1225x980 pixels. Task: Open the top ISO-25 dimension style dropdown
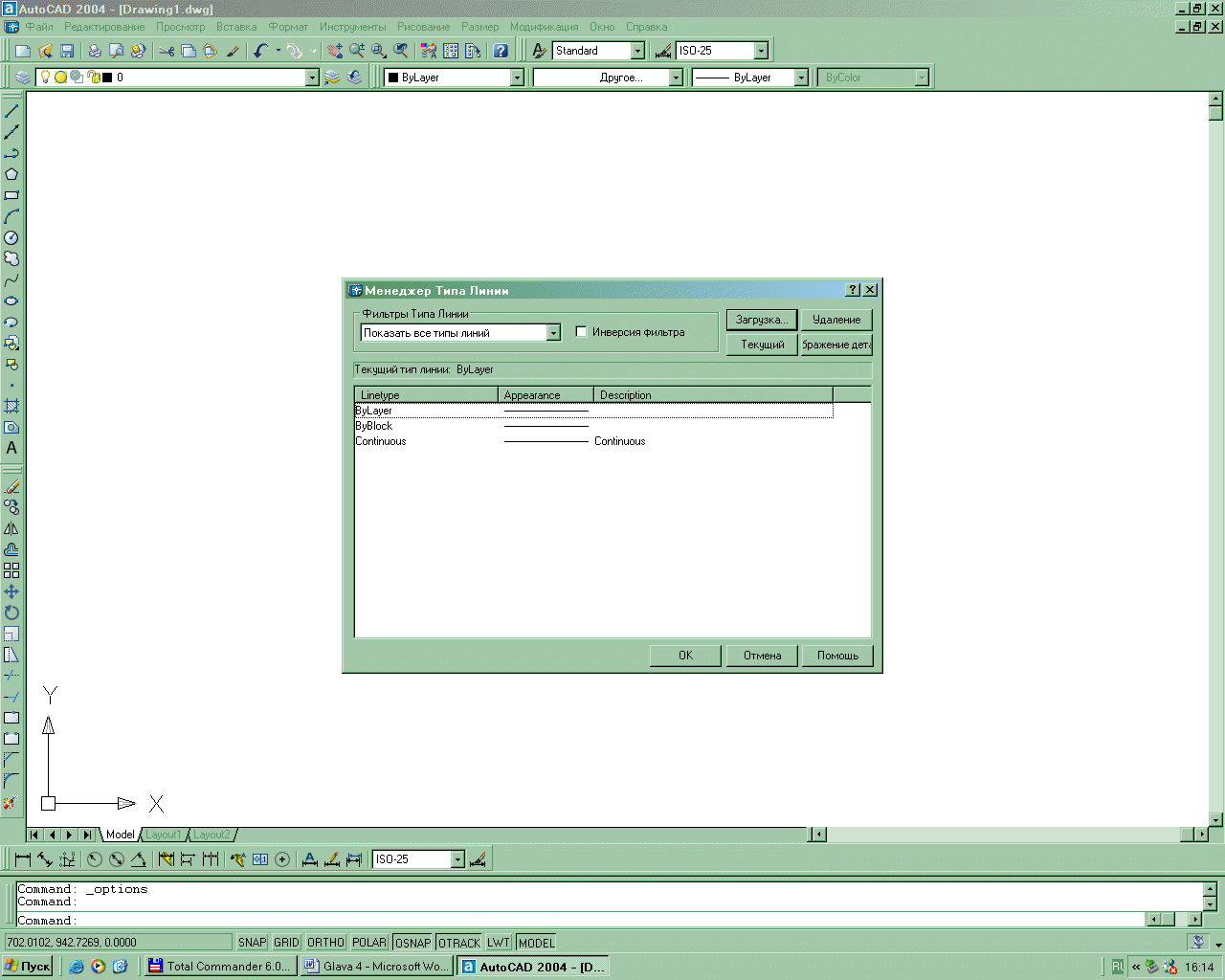coord(762,51)
